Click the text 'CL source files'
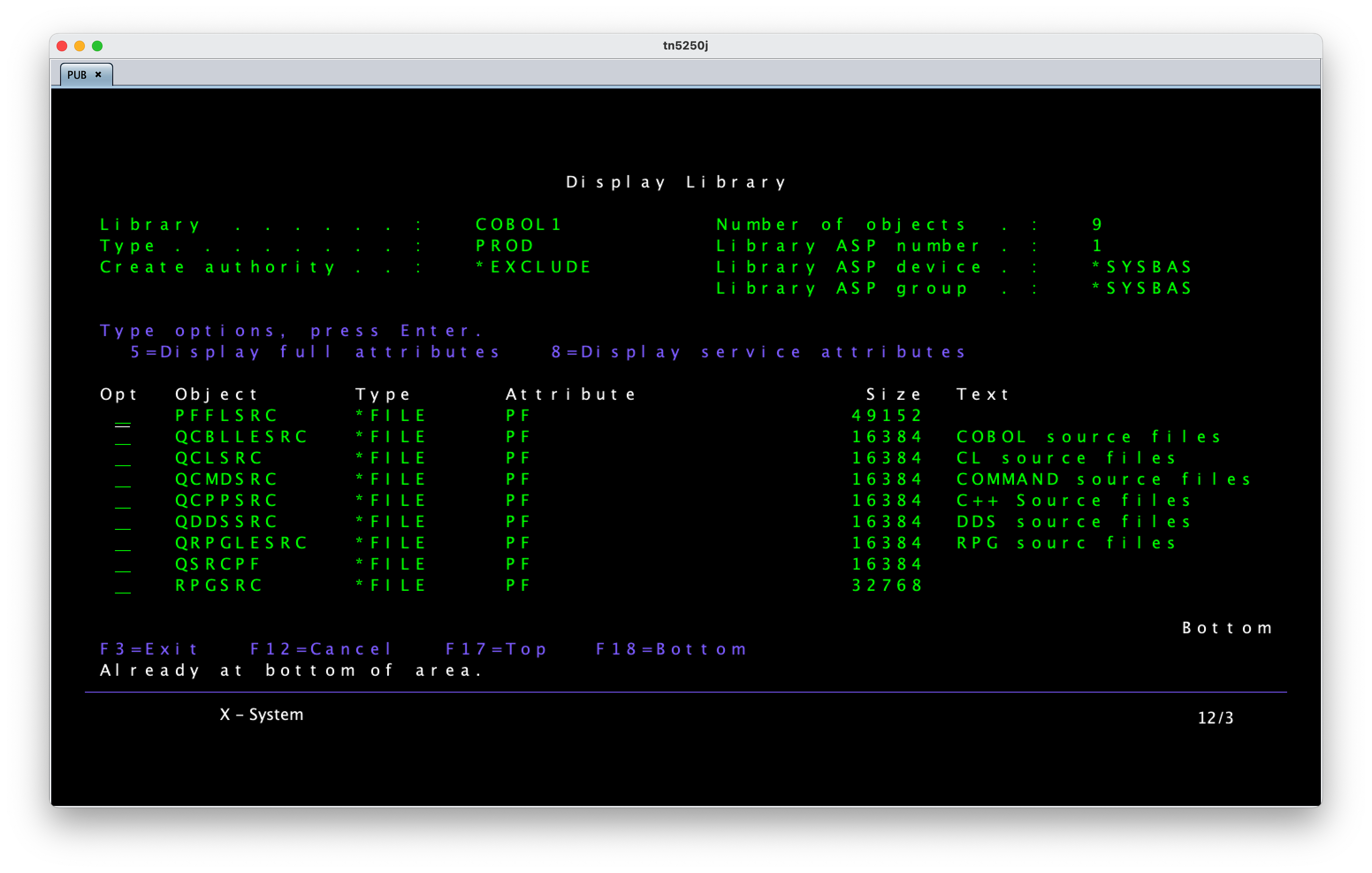 (x=1066, y=458)
